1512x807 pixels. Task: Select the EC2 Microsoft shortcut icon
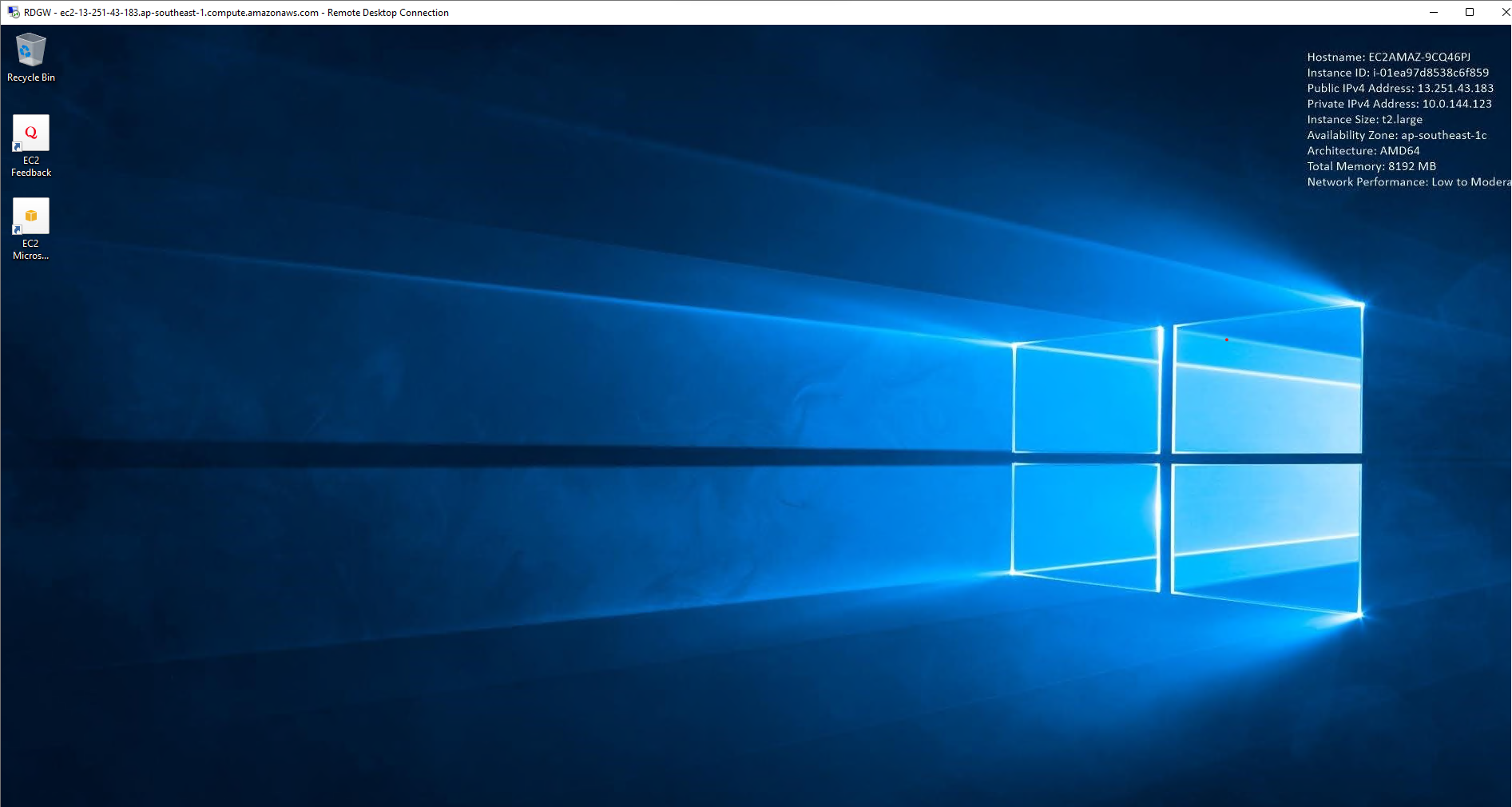pos(30,216)
